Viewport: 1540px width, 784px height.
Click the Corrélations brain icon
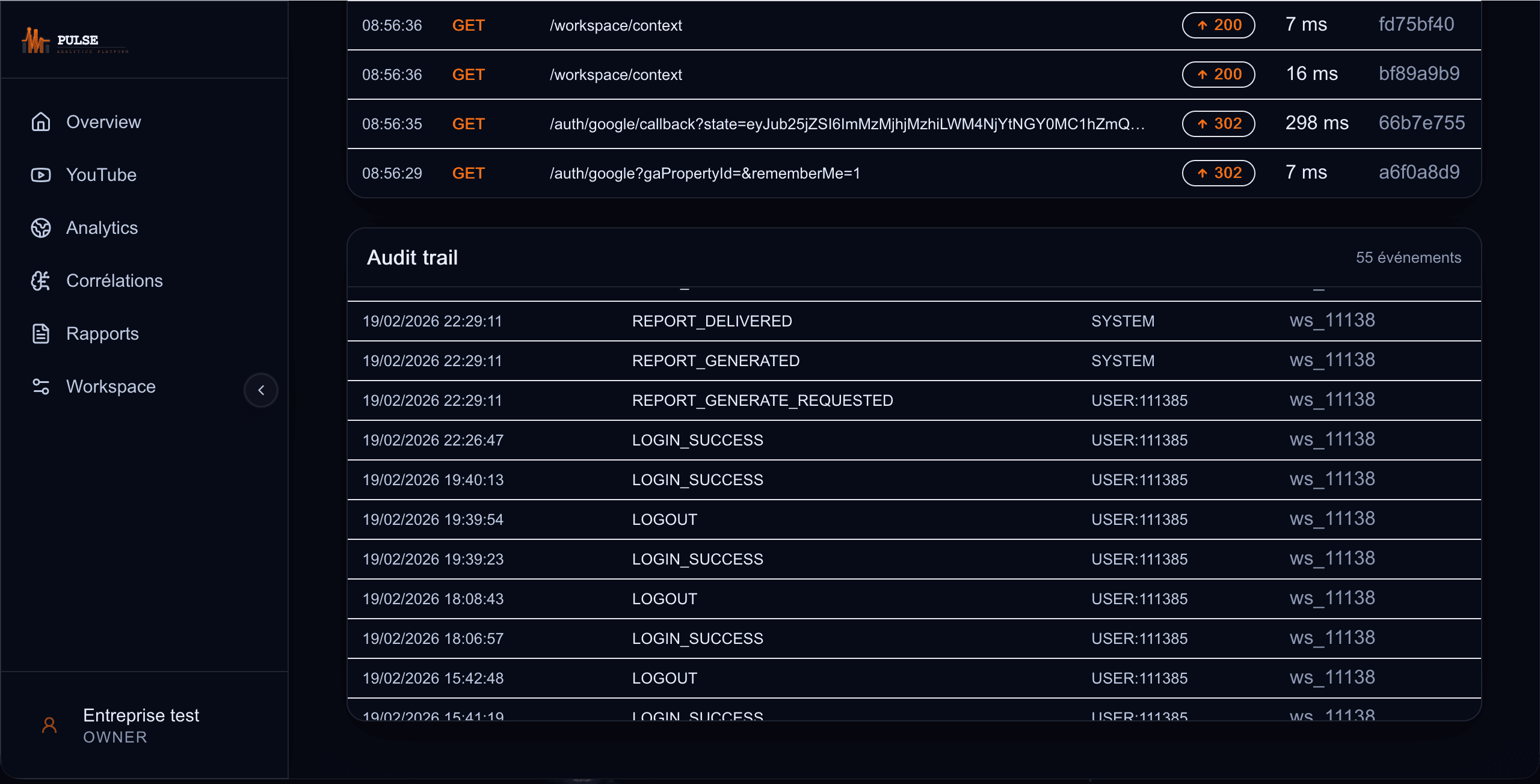(x=41, y=281)
